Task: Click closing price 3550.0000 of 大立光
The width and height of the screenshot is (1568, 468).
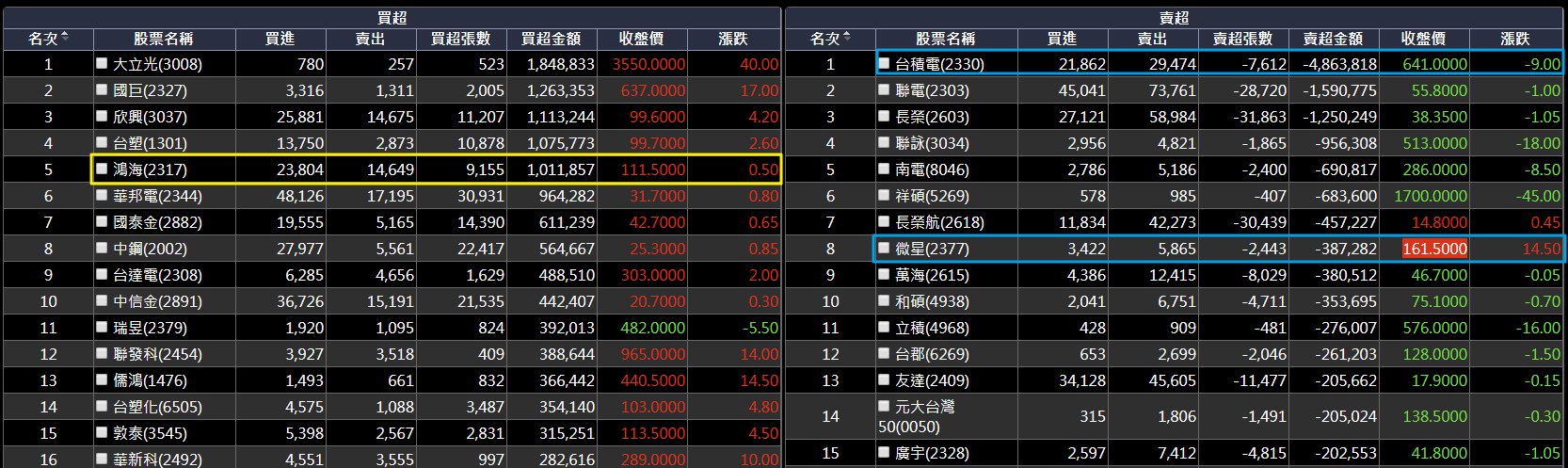Action: 648,64
